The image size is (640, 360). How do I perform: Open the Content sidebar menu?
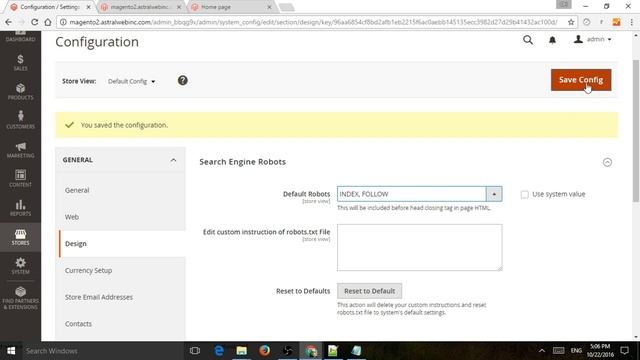[x=20, y=179]
